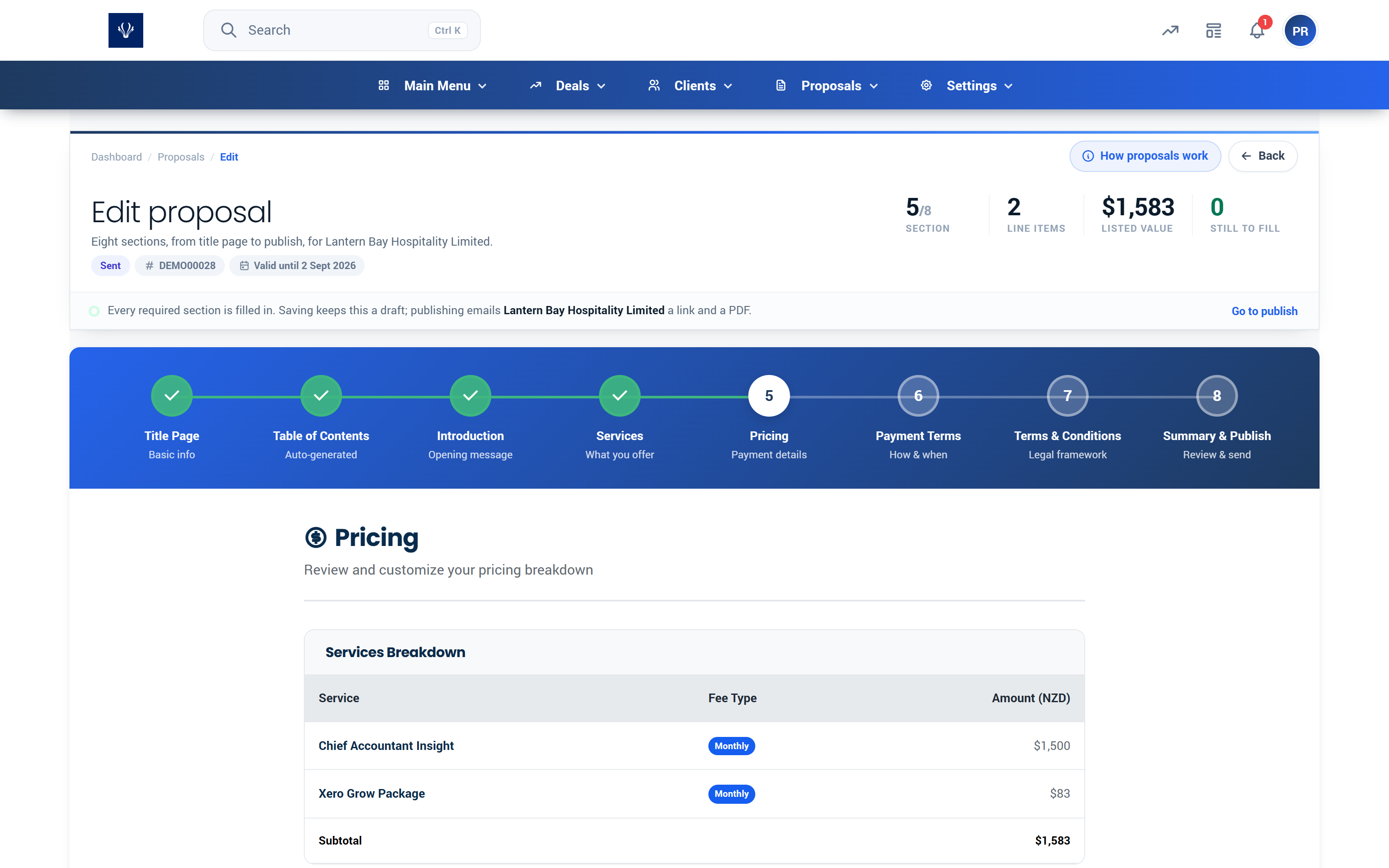
Task: Click the Amount (NZD) column header
Action: point(1031,698)
